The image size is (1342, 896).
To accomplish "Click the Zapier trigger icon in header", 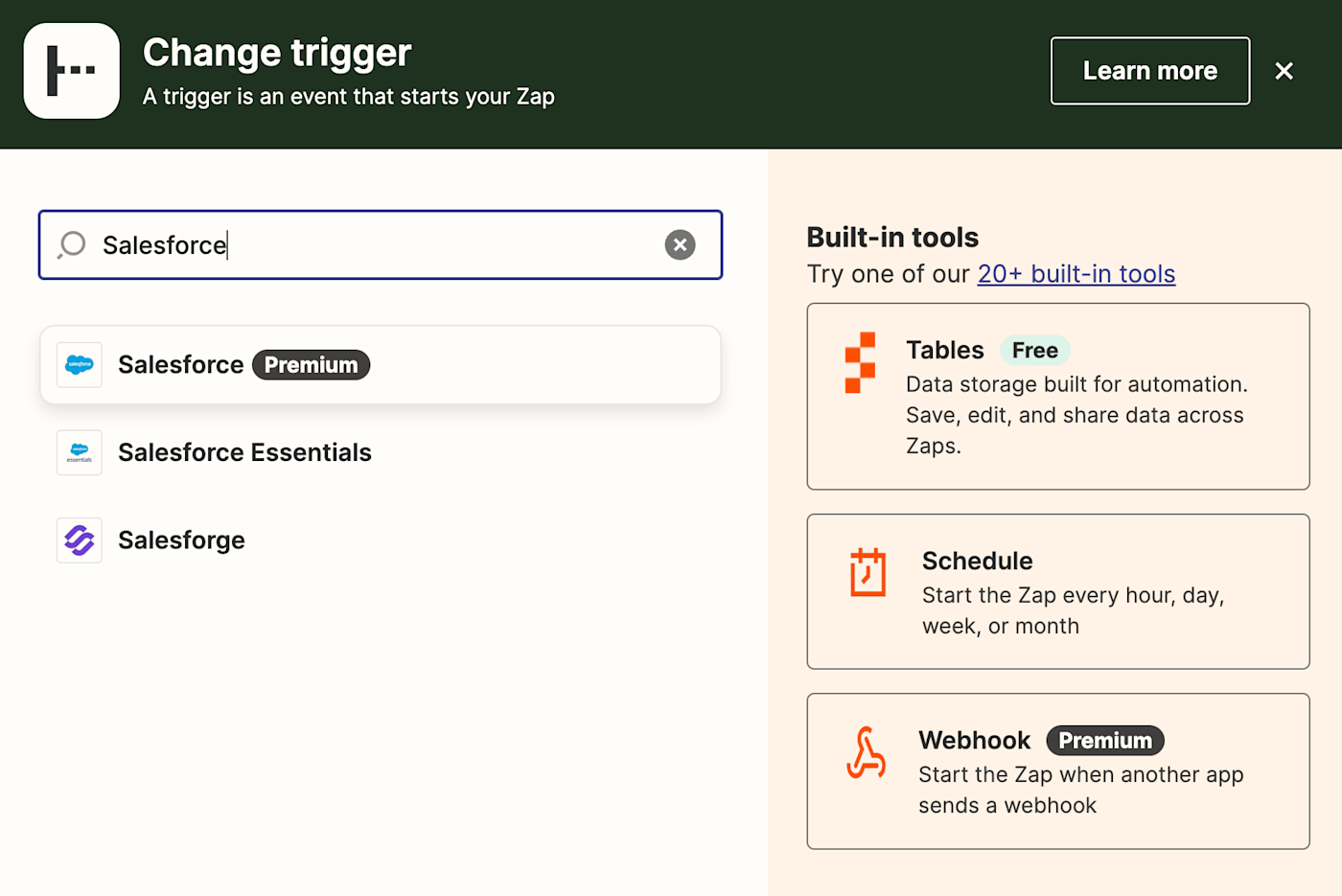I will point(72,71).
